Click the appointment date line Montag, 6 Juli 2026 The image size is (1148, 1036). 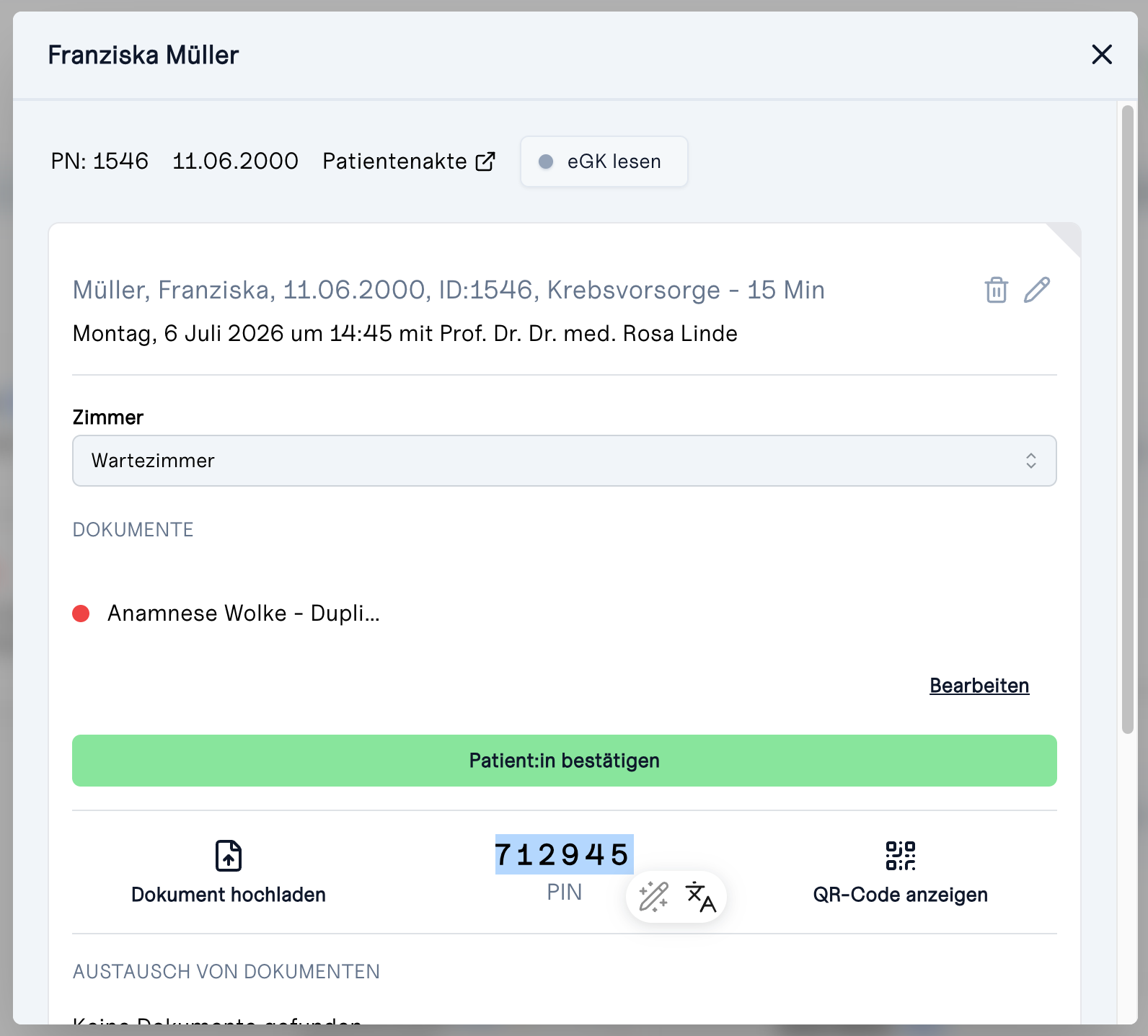(405, 334)
